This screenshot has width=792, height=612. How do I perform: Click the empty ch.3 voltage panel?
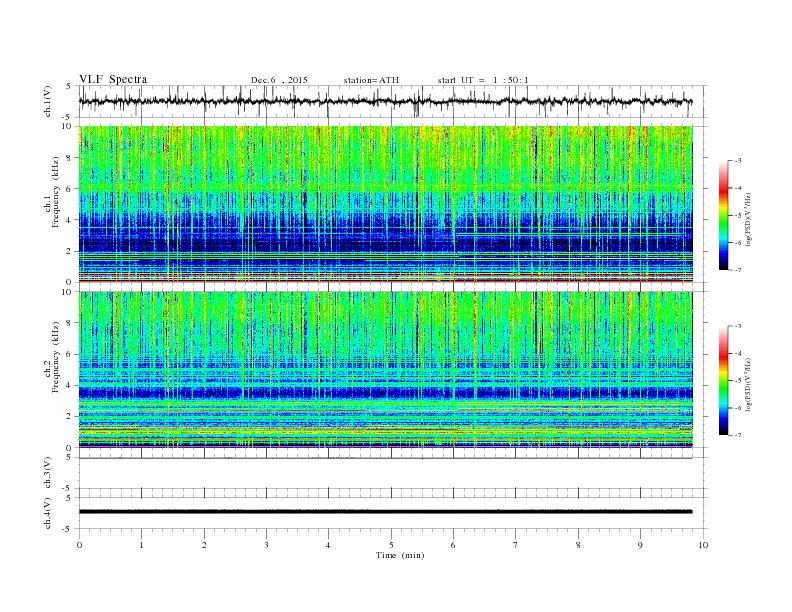(x=393, y=473)
